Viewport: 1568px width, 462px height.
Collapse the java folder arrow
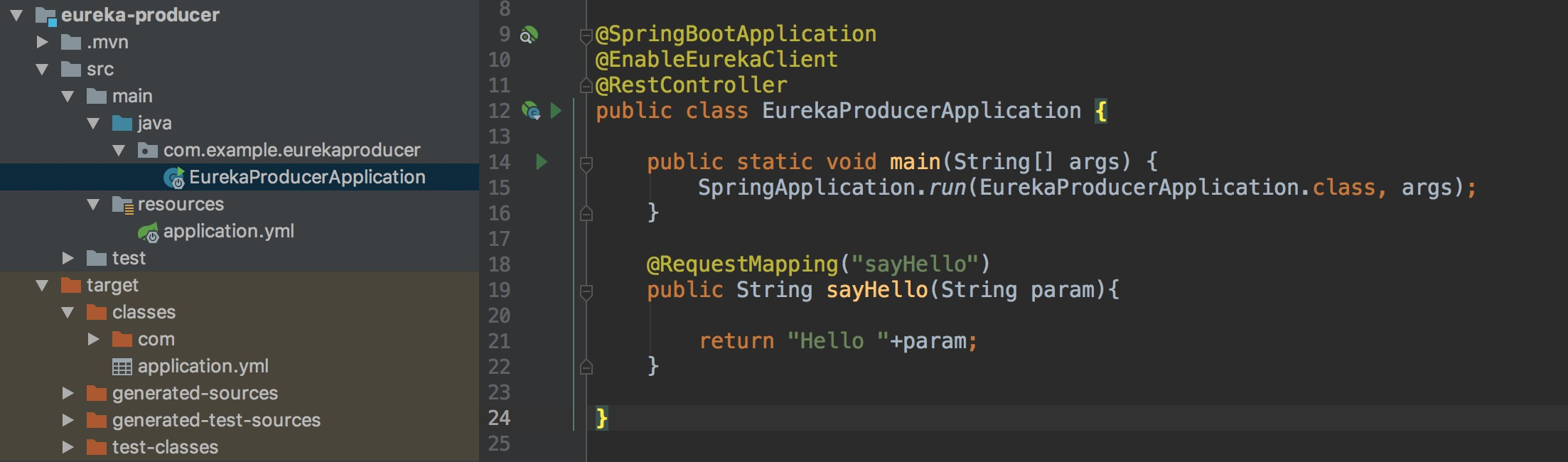tap(93, 123)
